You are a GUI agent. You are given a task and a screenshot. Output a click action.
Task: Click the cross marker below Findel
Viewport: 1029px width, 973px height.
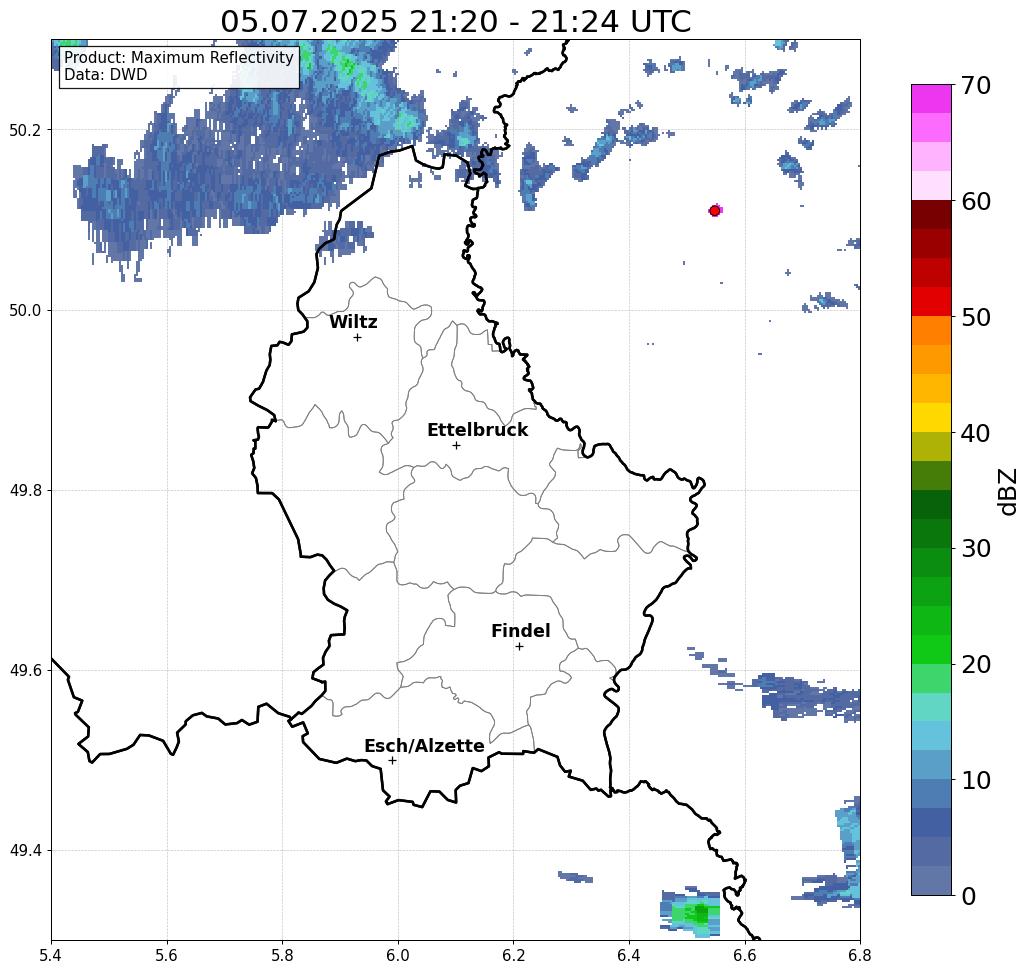519,646
